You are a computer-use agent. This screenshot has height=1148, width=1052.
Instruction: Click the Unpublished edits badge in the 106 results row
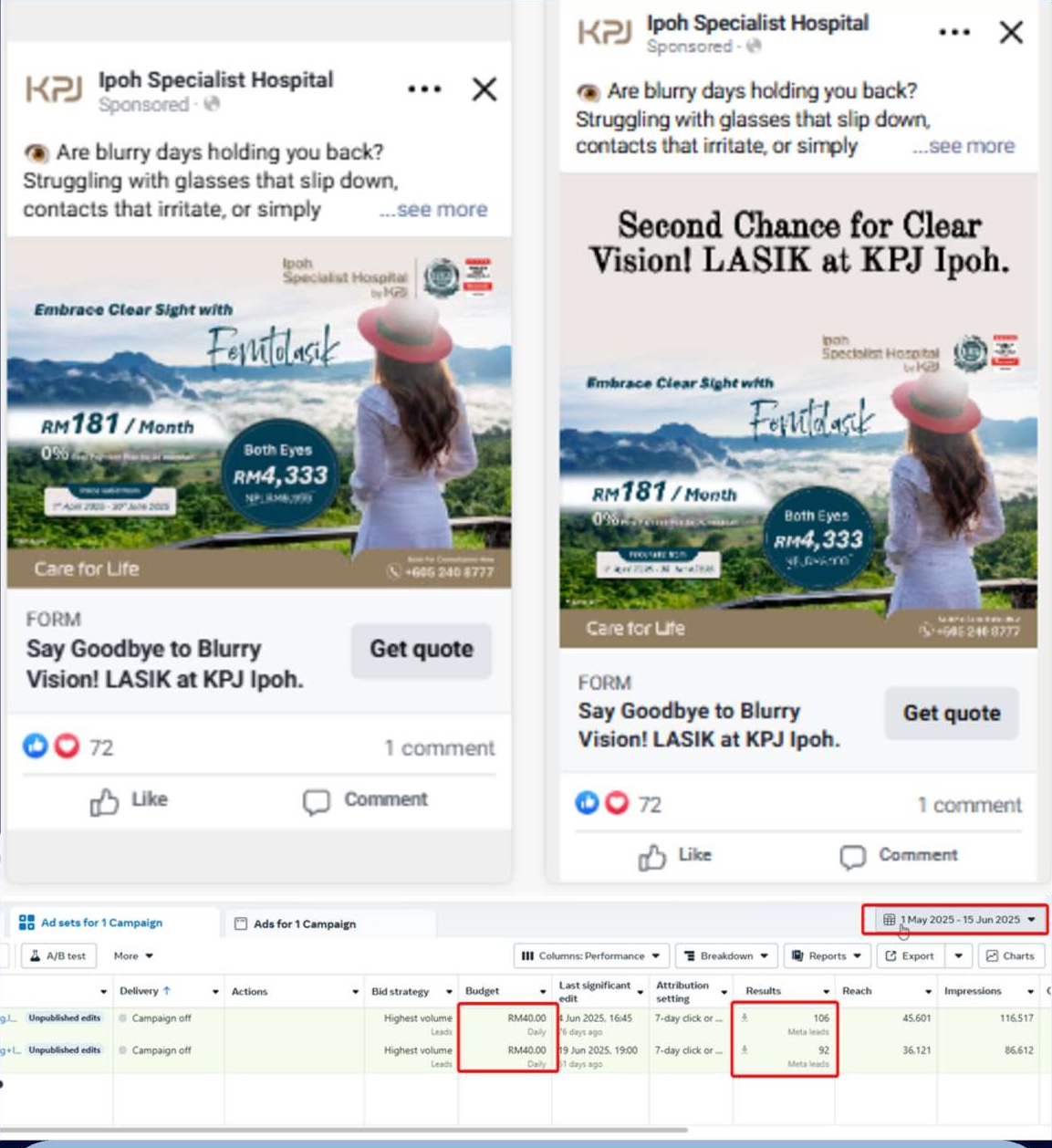(64, 1018)
